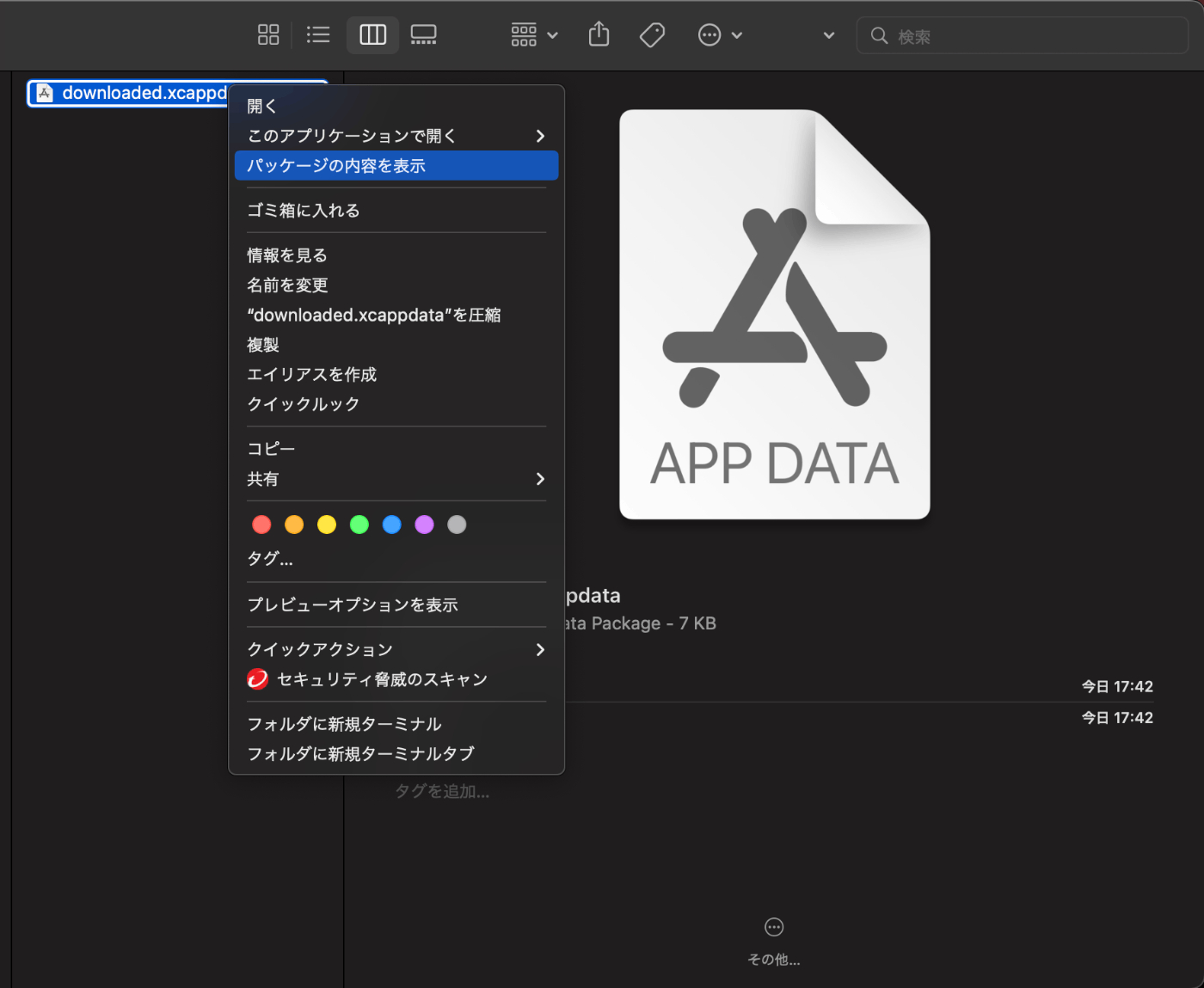Apply the purple color tag
Image resolution: width=1204 pixels, height=988 pixels.
pos(424,525)
